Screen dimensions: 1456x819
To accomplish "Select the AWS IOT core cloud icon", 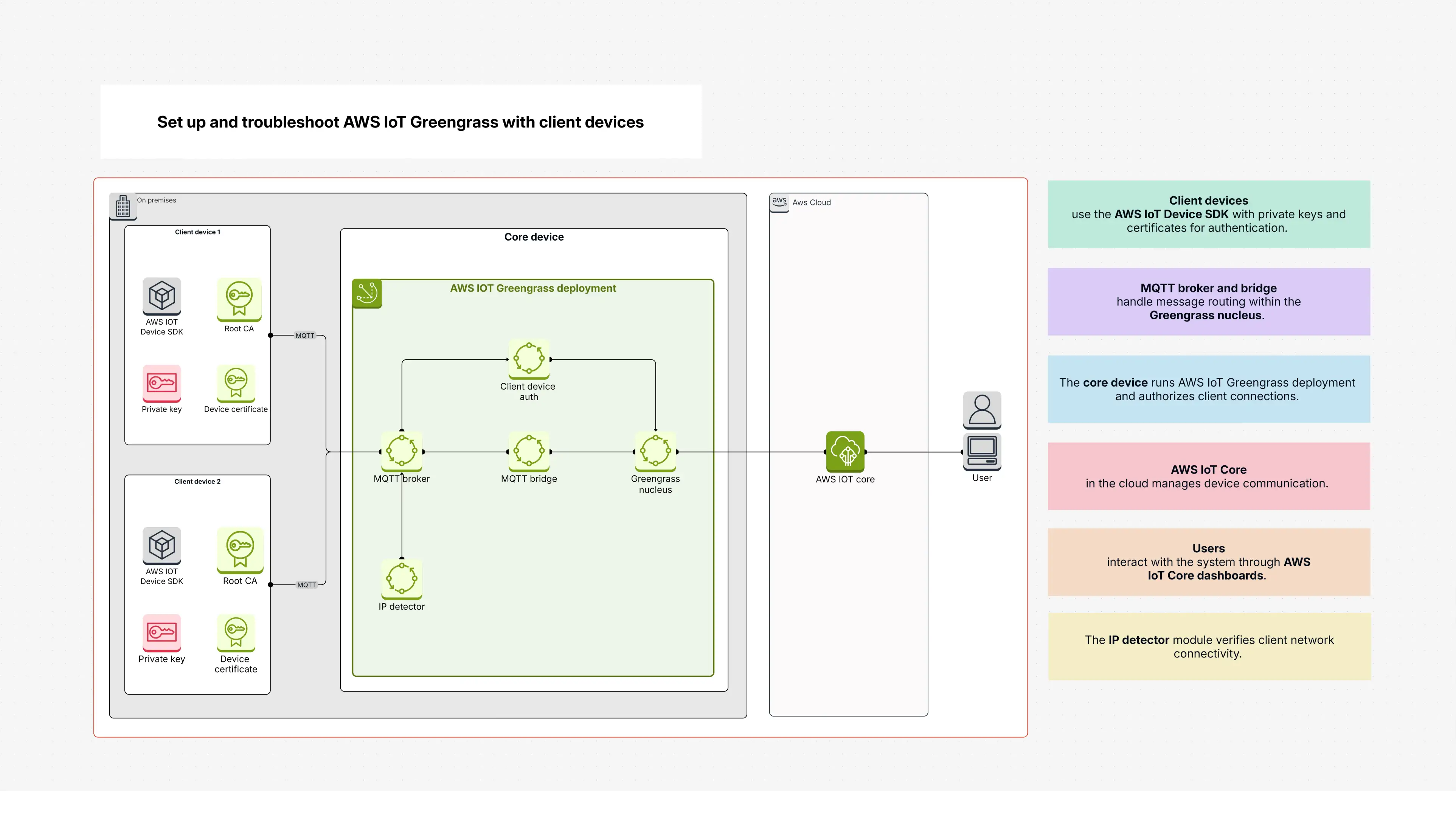I will [845, 452].
